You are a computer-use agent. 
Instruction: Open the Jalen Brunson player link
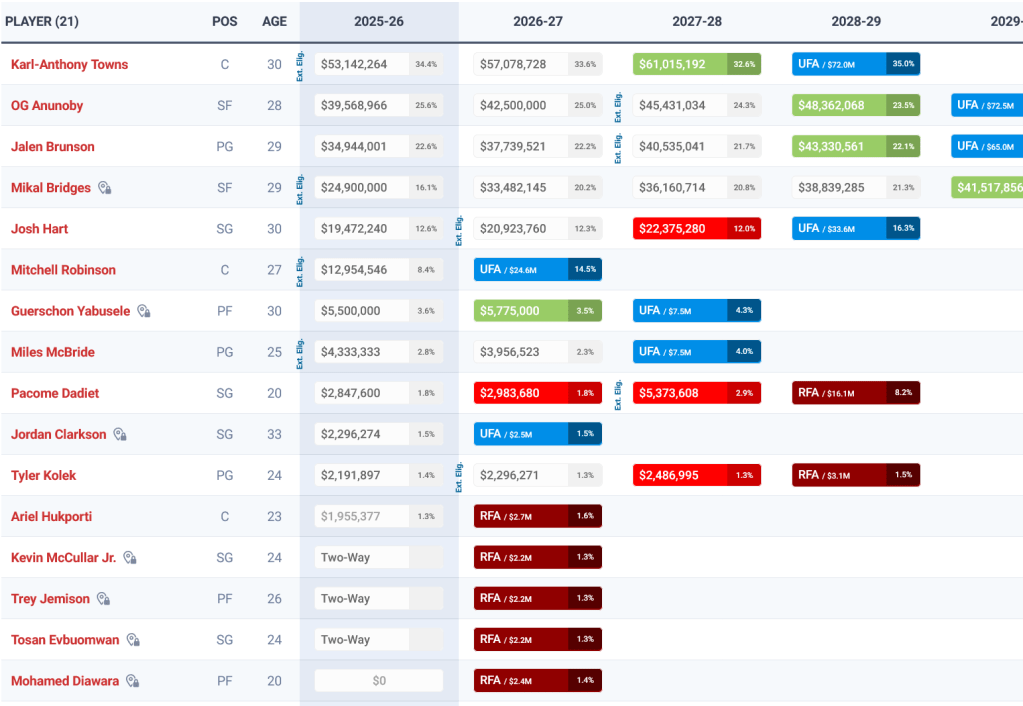point(53,147)
